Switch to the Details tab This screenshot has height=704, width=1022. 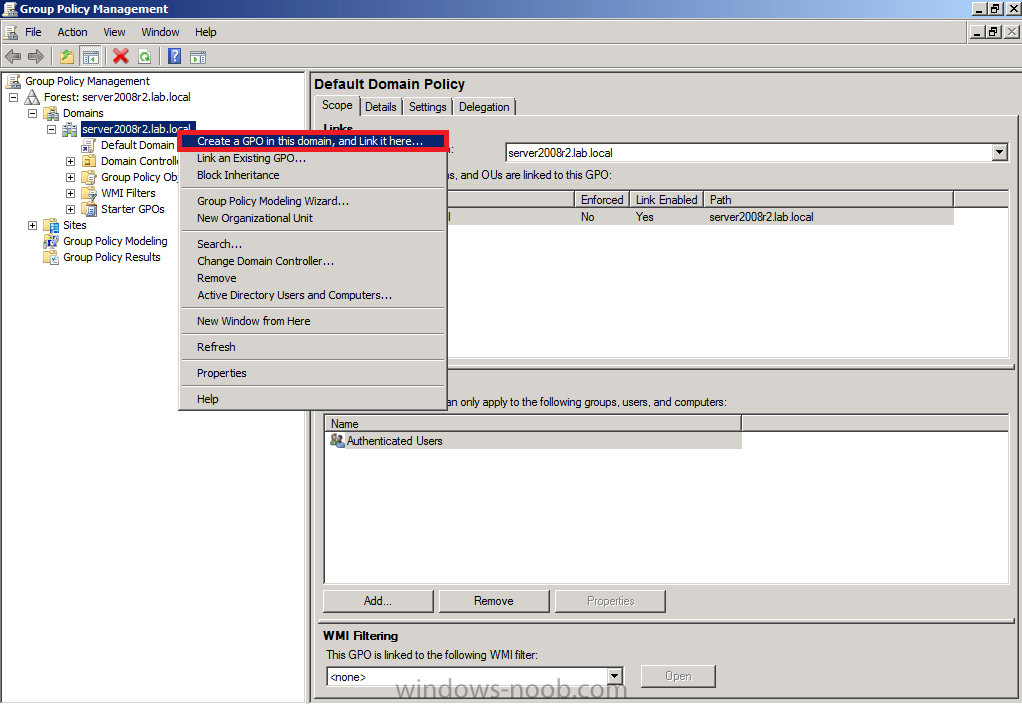(x=381, y=107)
